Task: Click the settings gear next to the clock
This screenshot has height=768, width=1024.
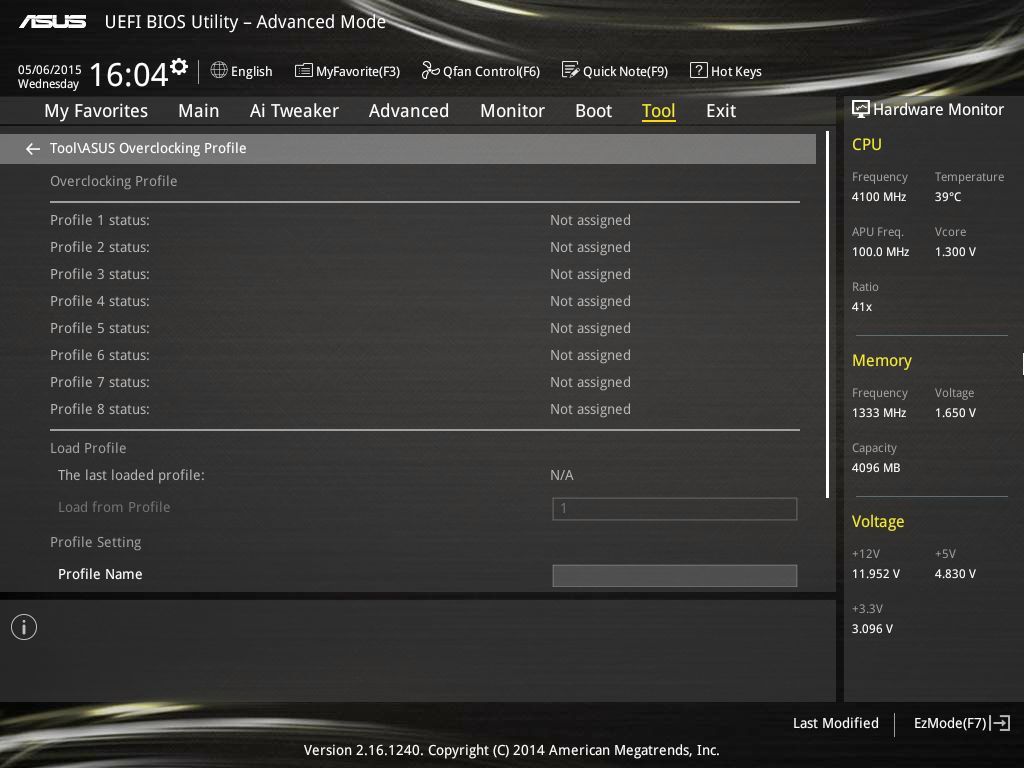Action: (179, 66)
